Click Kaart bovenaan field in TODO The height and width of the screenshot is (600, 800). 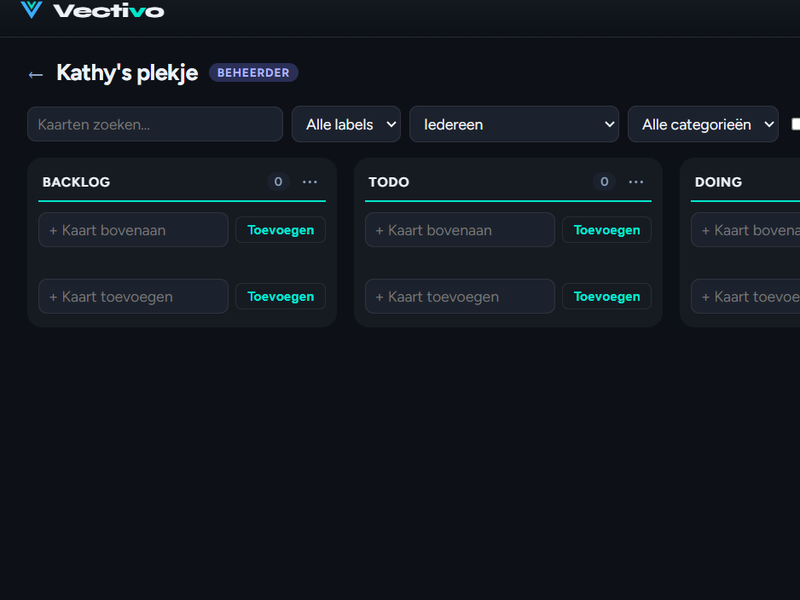(x=460, y=230)
